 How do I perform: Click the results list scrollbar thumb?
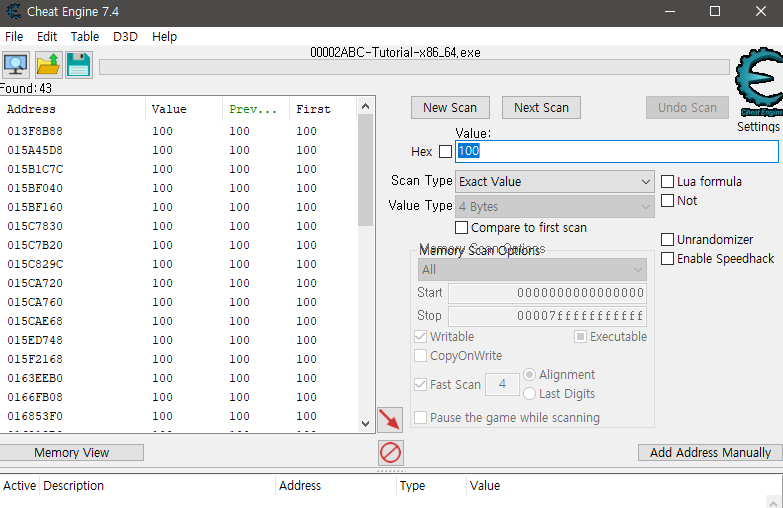click(x=366, y=170)
